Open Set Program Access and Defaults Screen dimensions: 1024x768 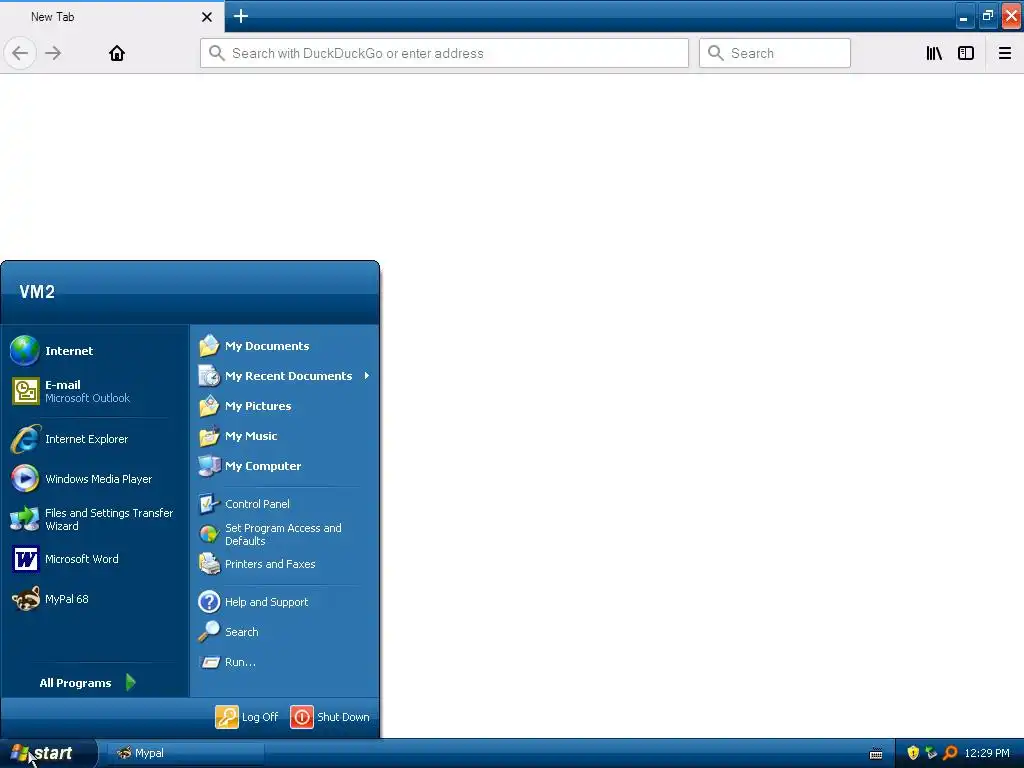pos(285,534)
